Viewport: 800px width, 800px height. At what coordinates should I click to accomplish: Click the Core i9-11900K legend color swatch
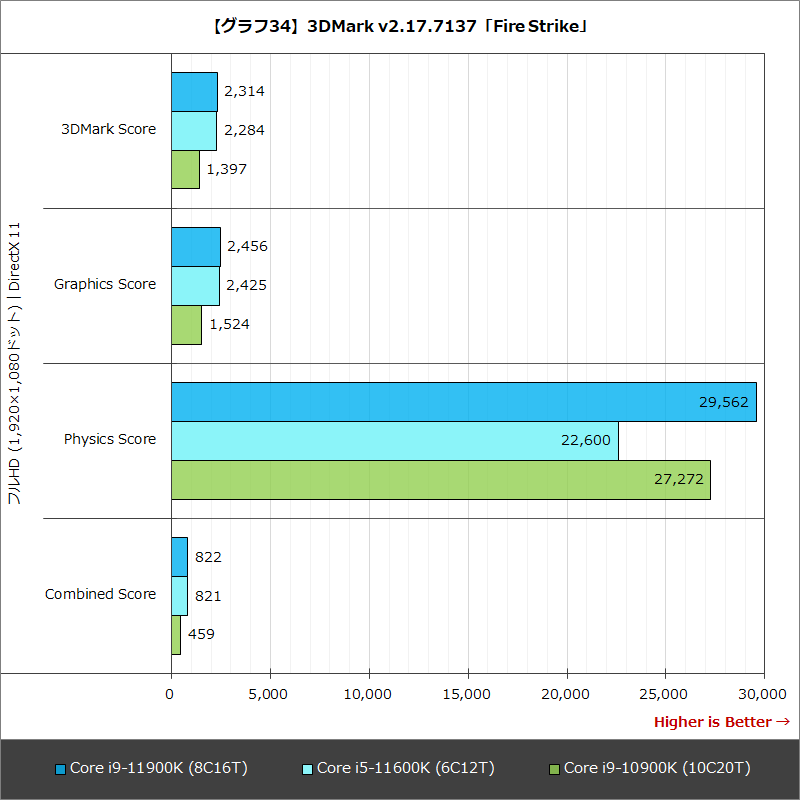pos(62,768)
